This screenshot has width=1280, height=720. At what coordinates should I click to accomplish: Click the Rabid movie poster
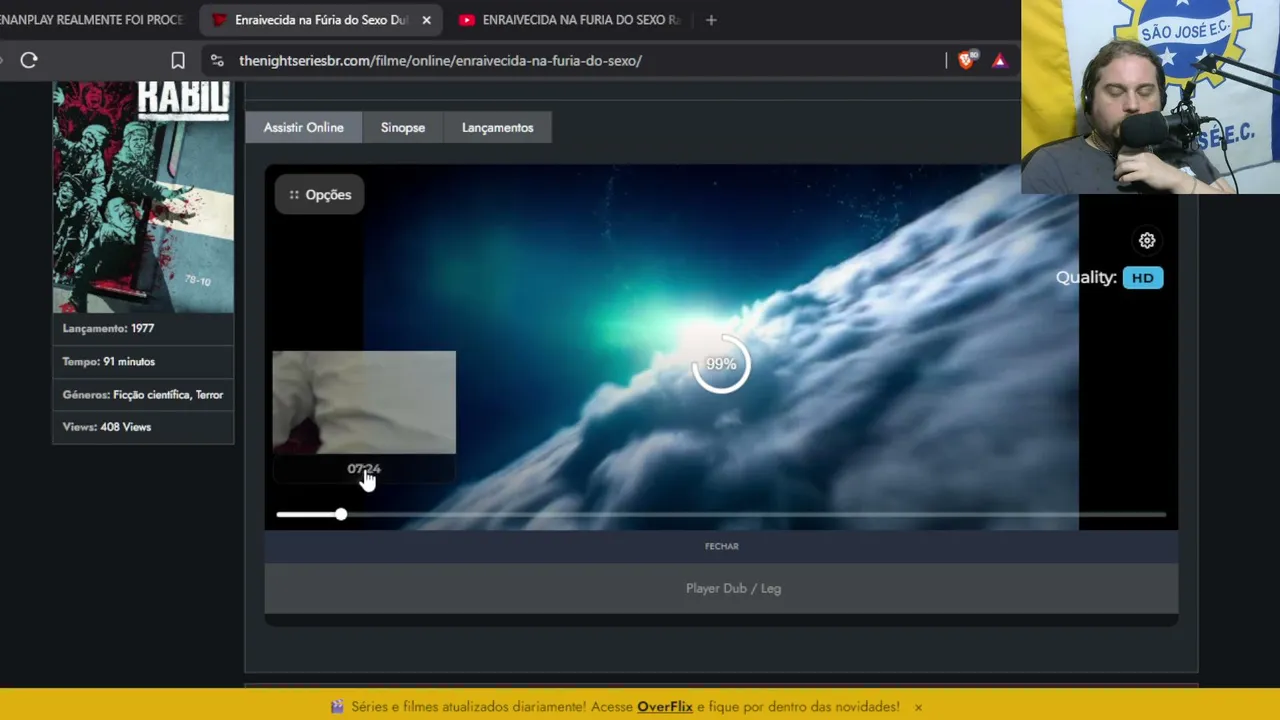(x=143, y=197)
